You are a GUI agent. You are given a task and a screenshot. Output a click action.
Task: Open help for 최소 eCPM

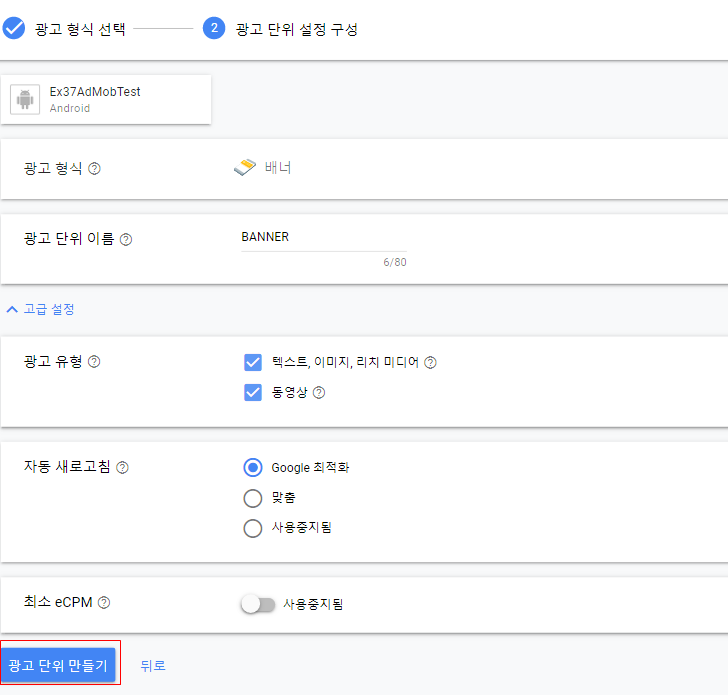click(x=104, y=602)
